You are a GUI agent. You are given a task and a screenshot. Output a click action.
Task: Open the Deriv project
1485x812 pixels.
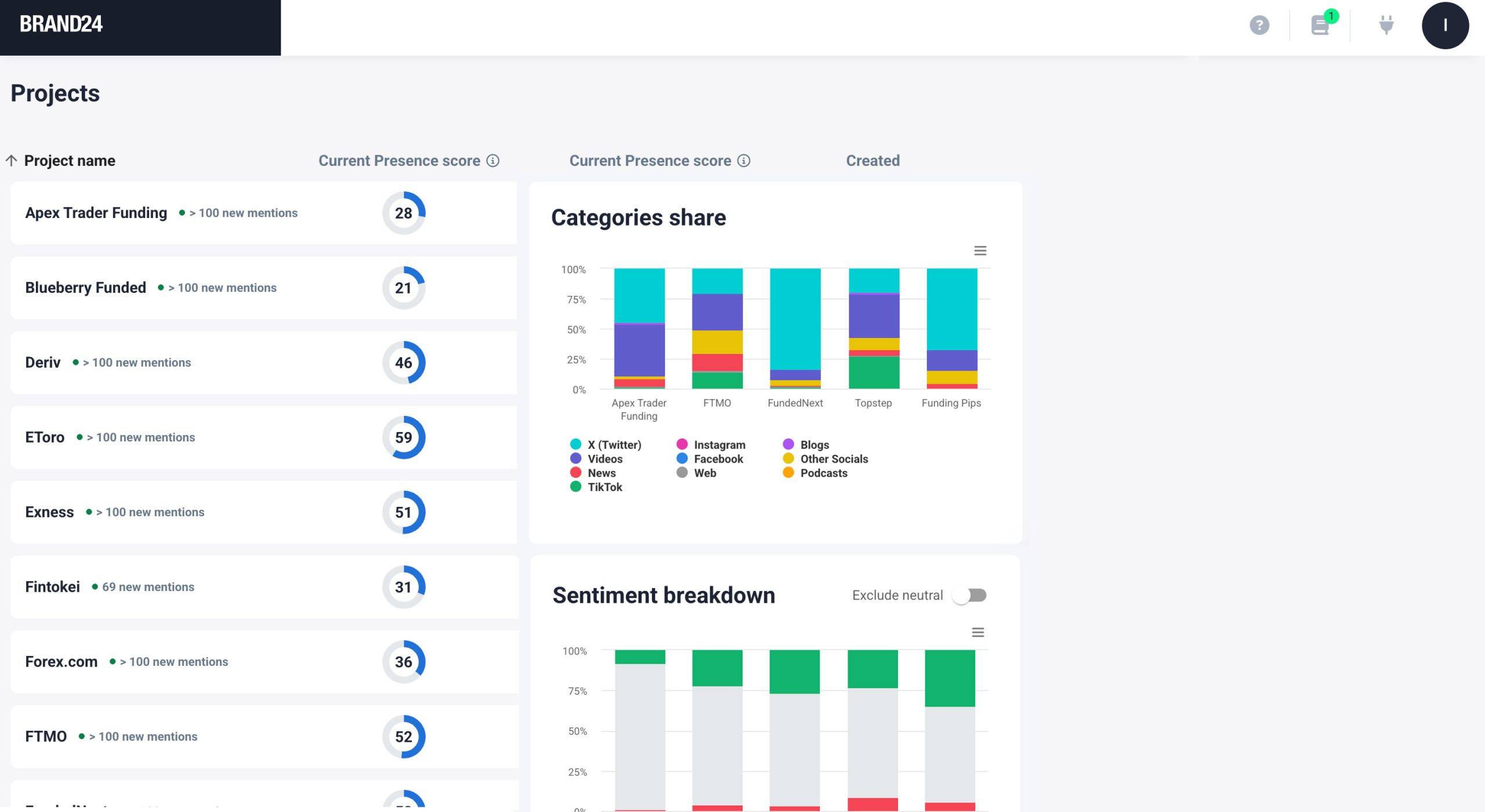43,362
